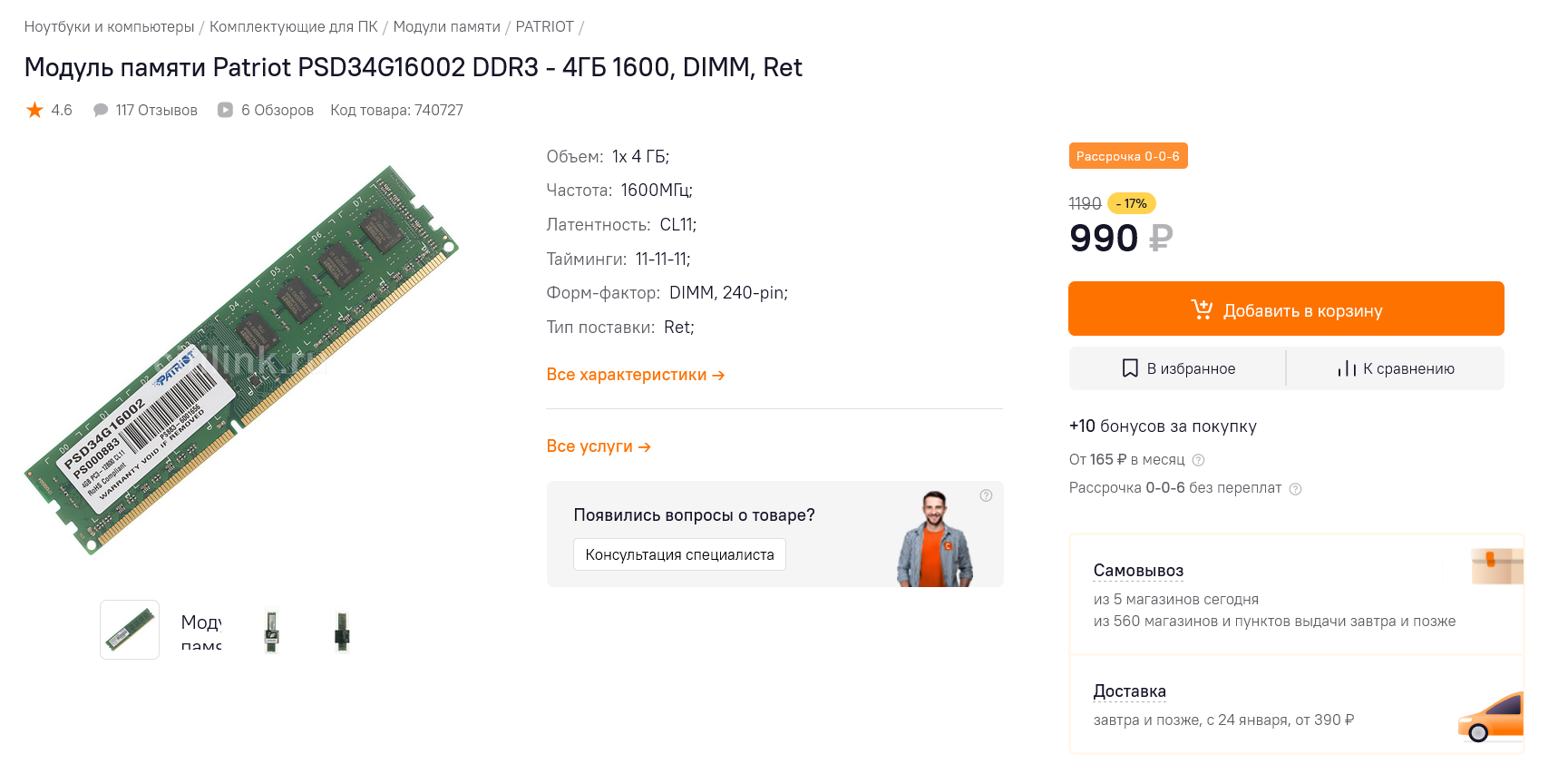Go to Модули памяти breadcrumb
Screen dimensions: 1568x774
446,27
